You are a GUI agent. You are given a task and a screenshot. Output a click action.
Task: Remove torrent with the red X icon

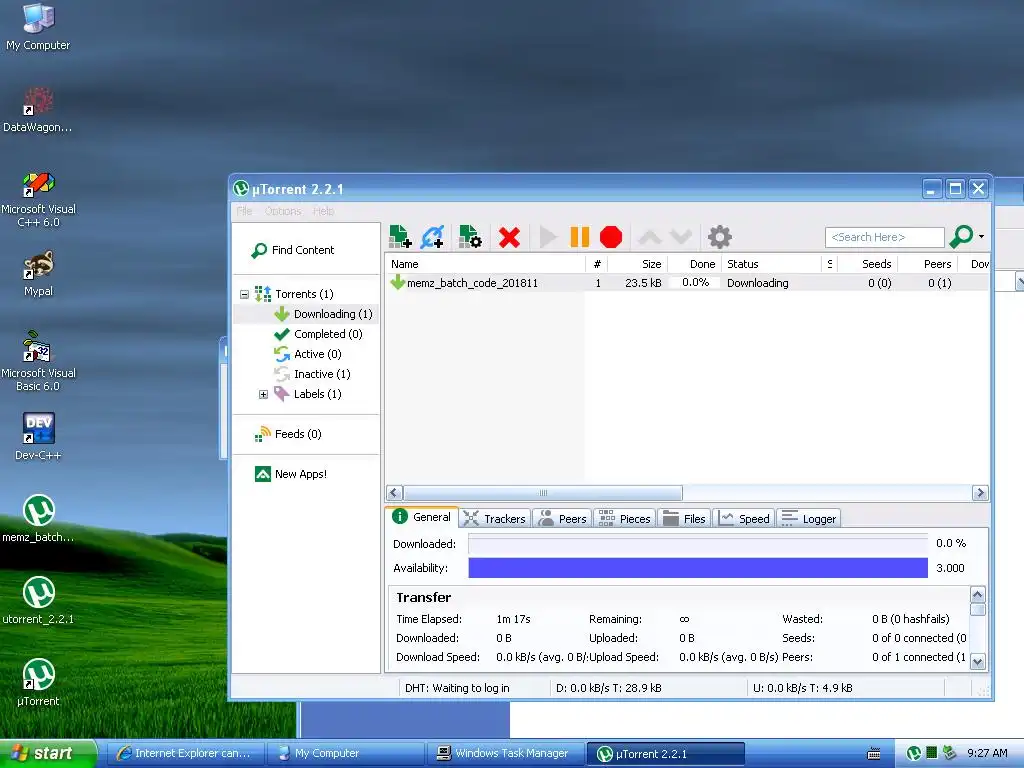(x=509, y=237)
